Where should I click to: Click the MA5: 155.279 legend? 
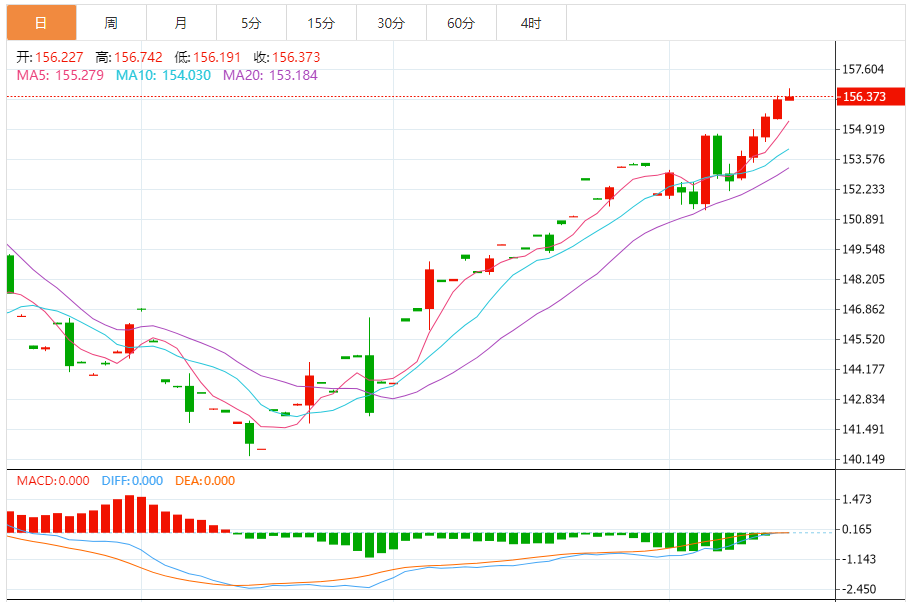60,75
